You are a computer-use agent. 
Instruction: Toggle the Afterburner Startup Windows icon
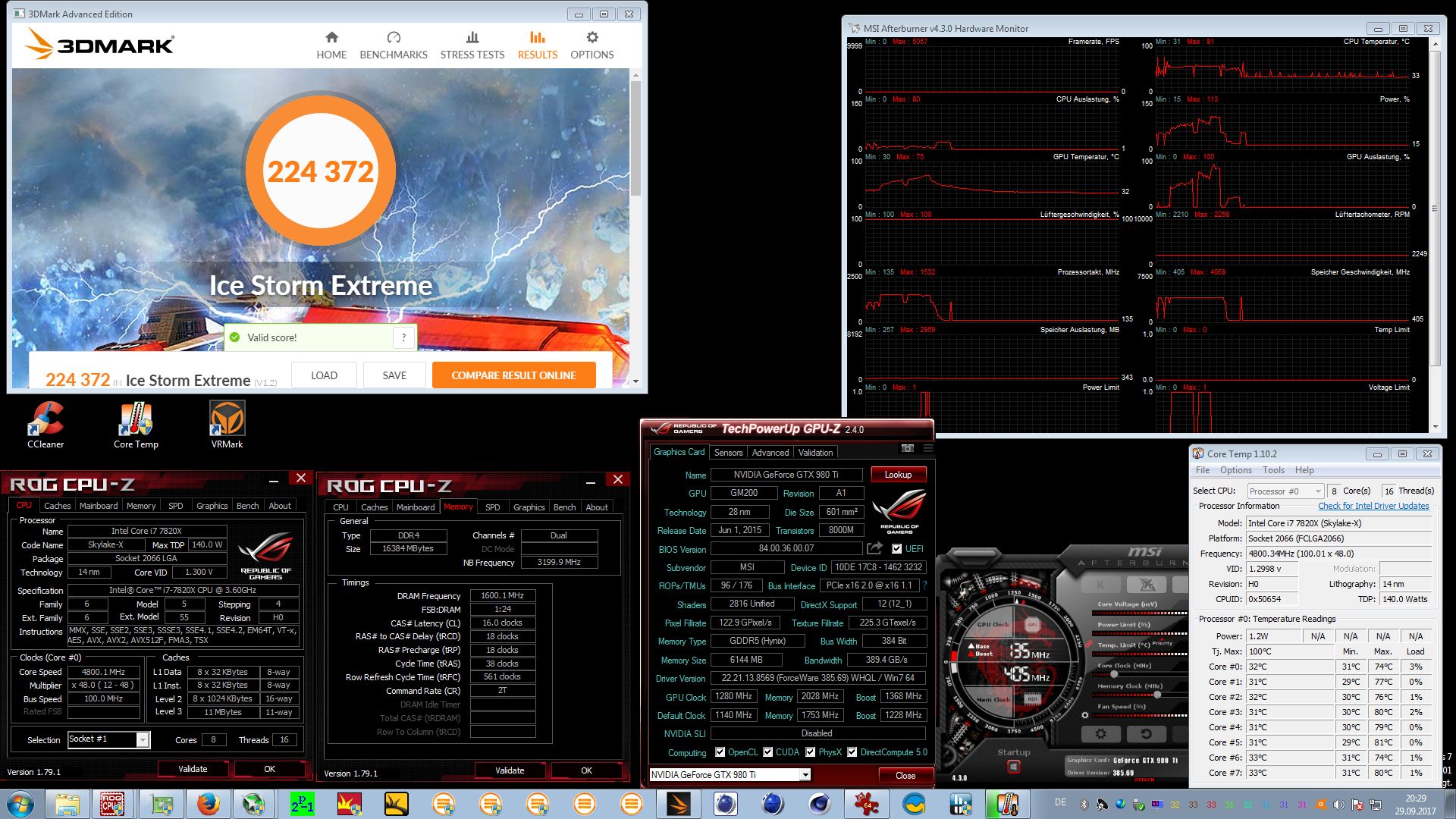(1013, 767)
